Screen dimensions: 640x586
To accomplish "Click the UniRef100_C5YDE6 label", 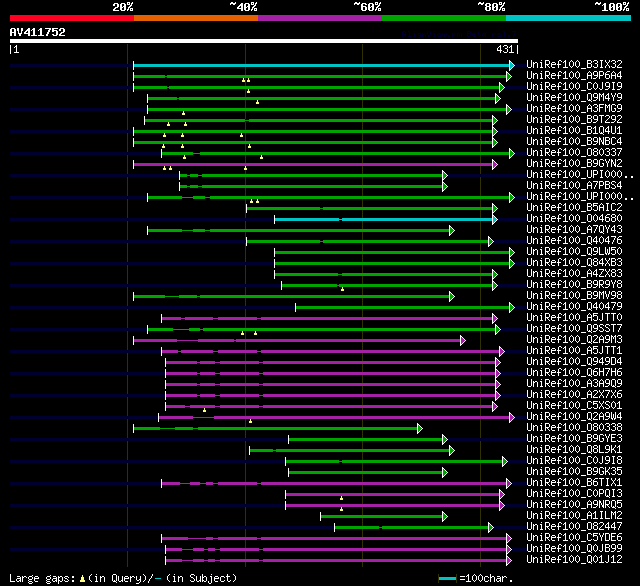I will (x=574, y=538).
